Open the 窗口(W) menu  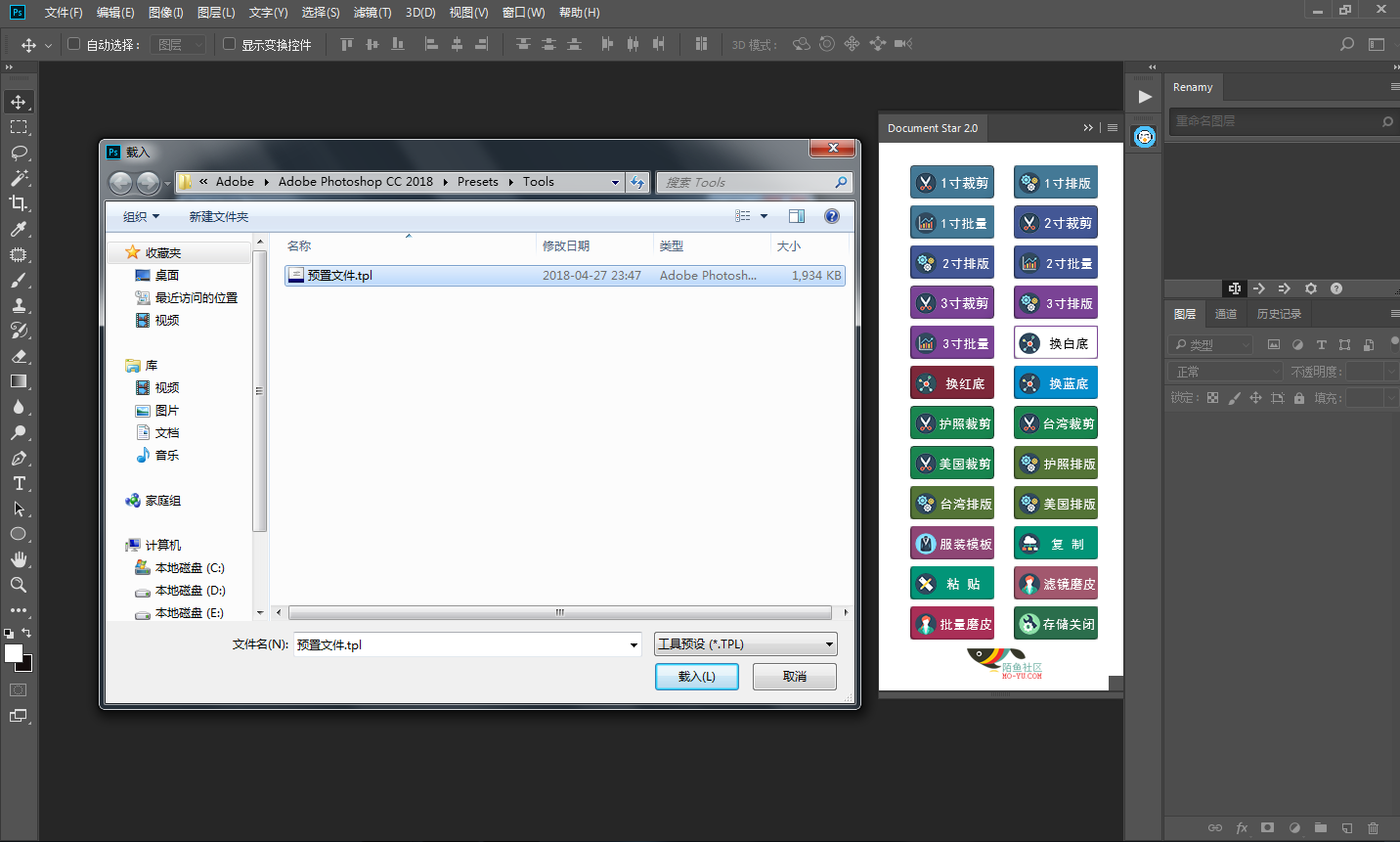point(523,13)
